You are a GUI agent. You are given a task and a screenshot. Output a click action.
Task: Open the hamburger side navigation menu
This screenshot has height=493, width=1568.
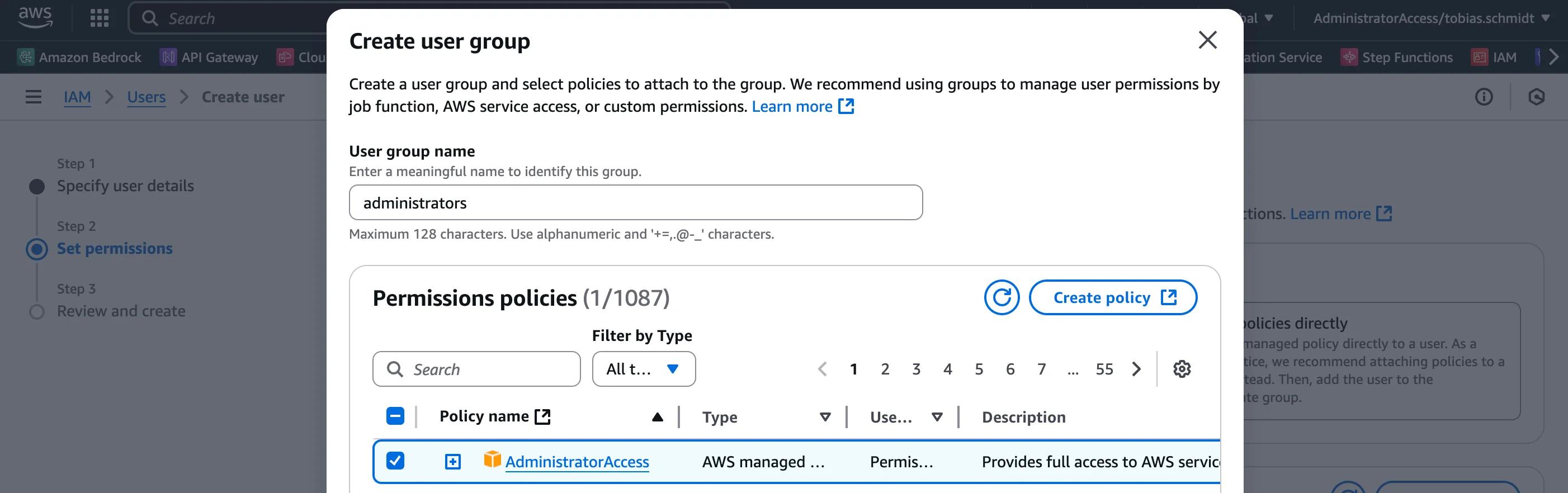point(34,97)
